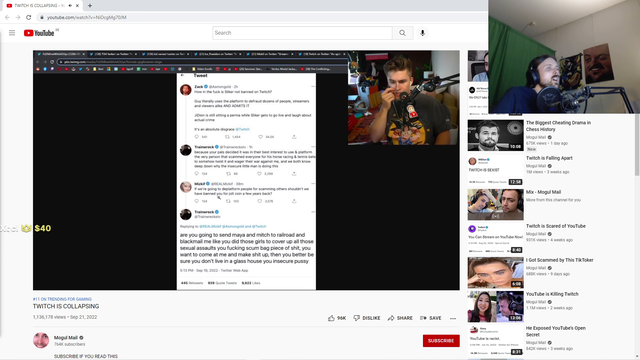Open thumbnail of chess cheating drama video
Image resolution: width=640 pixels, height=360 pixels.
496,135
